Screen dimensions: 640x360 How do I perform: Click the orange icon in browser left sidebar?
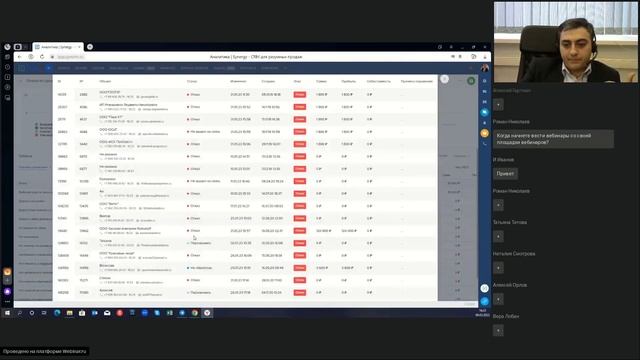7,271
